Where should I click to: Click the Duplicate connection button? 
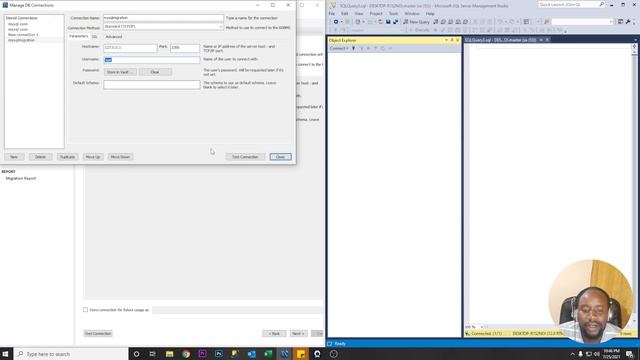[x=67, y=157]
